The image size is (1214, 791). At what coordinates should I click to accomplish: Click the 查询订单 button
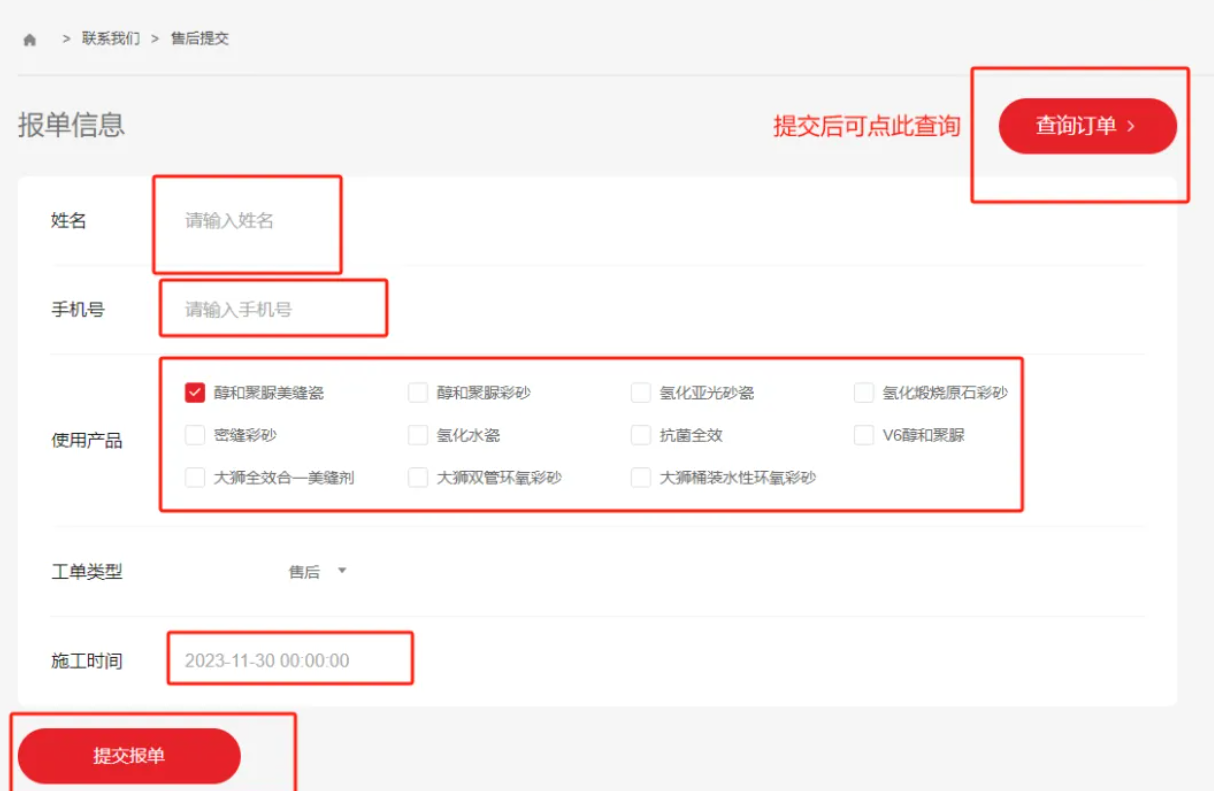(1087, 126)
